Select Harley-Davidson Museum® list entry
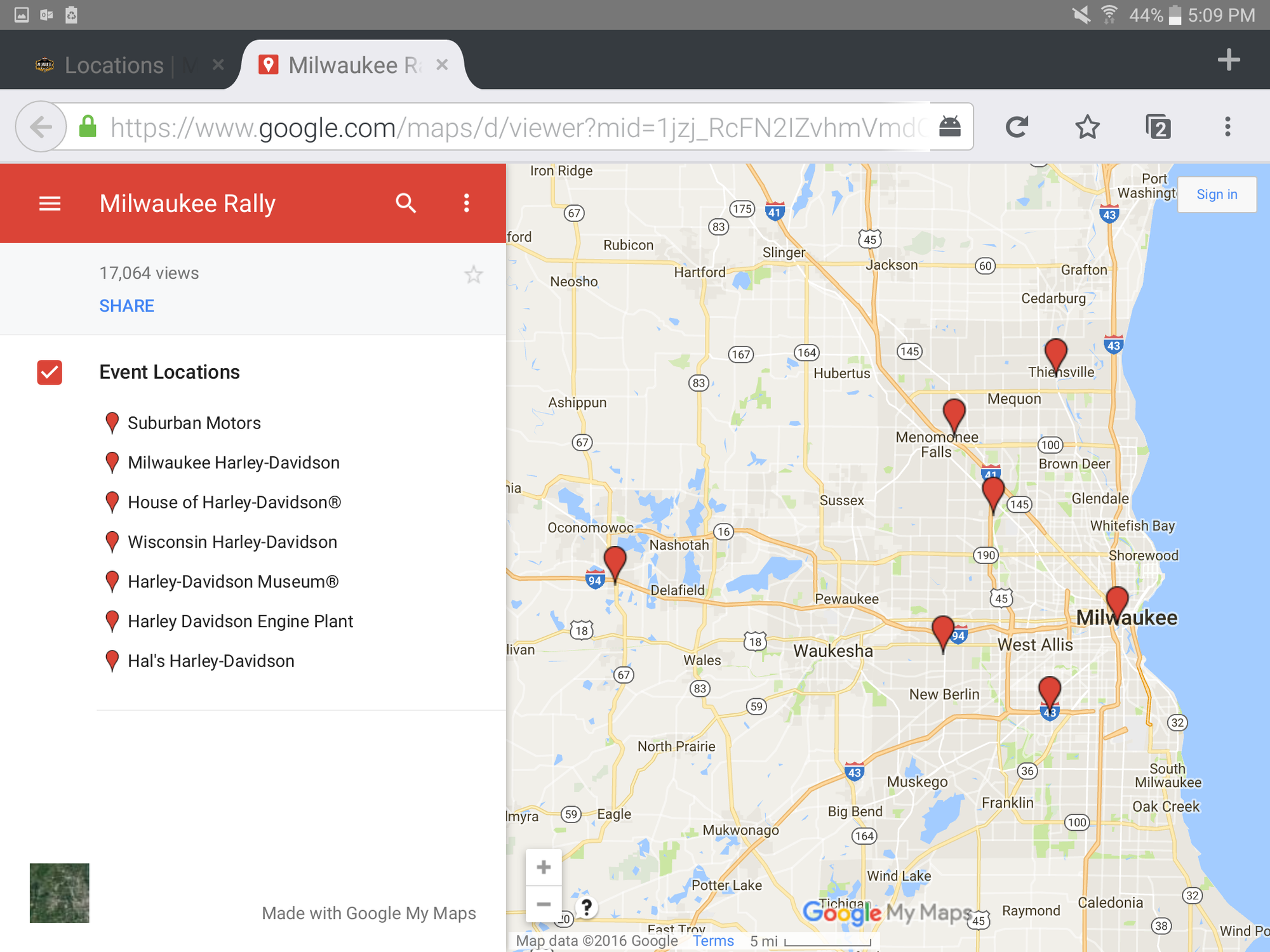This screenshot has height=952, width=1270. coord(232,582)
